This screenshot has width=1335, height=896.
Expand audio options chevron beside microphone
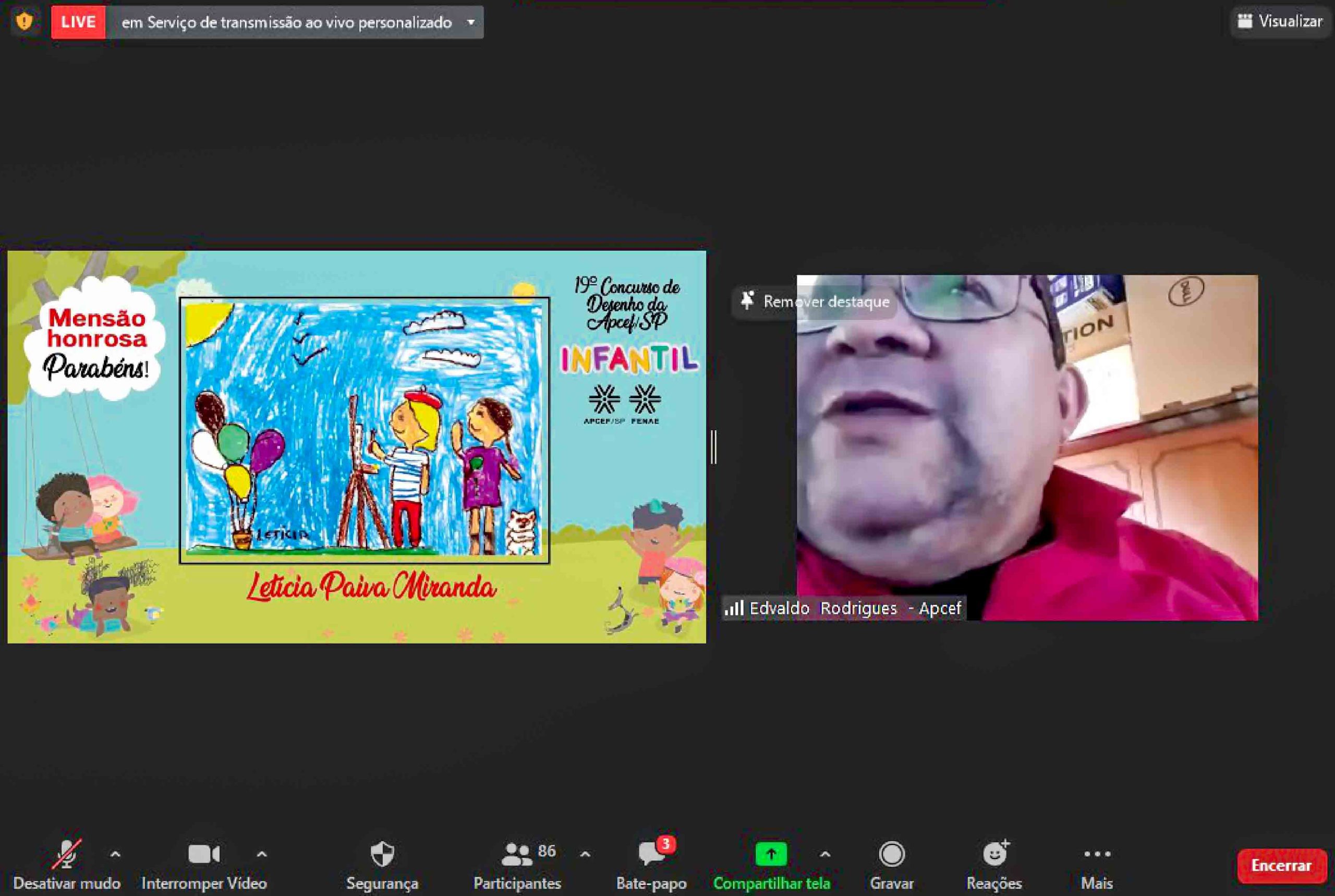(x=115, y=854)
